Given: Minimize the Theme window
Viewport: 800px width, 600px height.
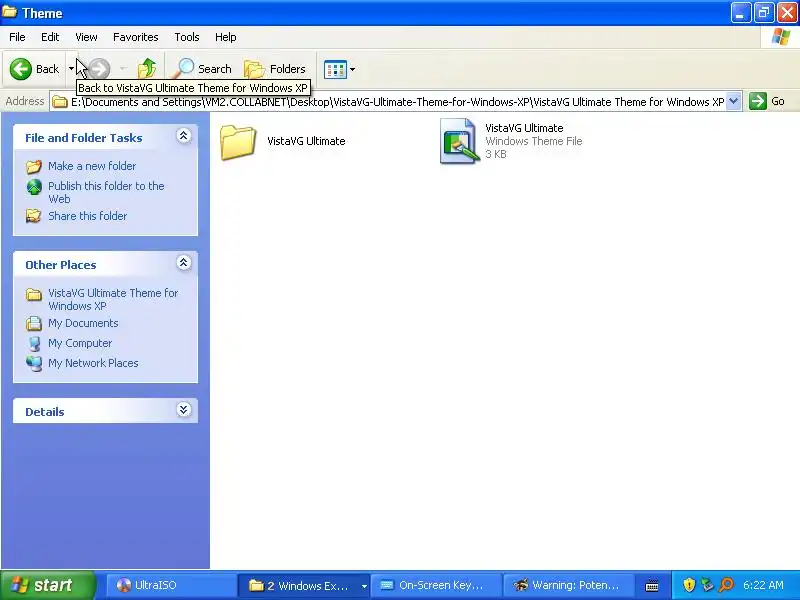Looking at the screenshot, I should [740, 13].
